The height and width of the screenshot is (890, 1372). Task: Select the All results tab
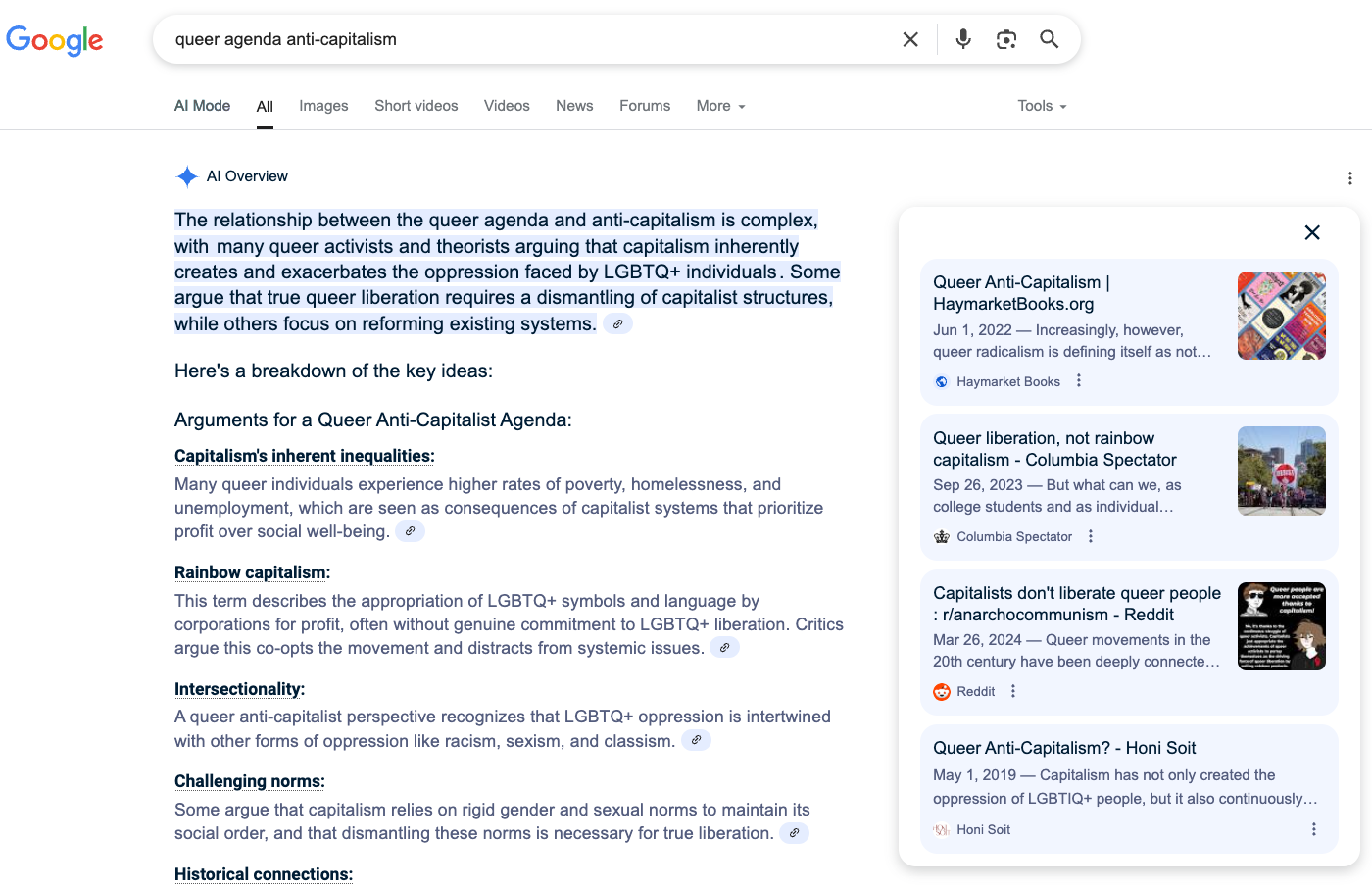[265, 107]
